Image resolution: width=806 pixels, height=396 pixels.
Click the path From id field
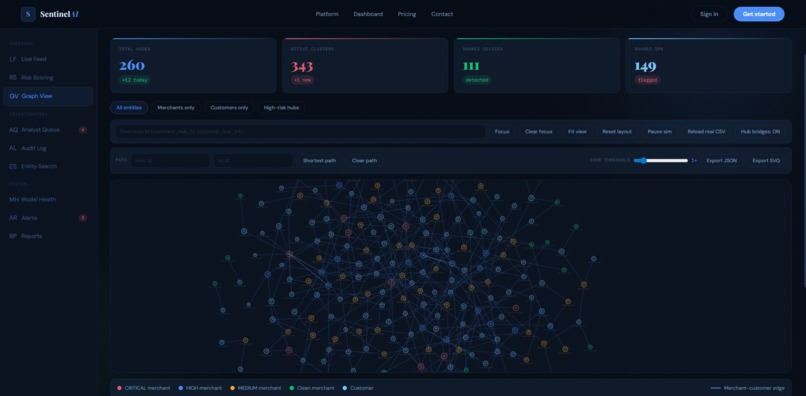(x=170, y=160)
